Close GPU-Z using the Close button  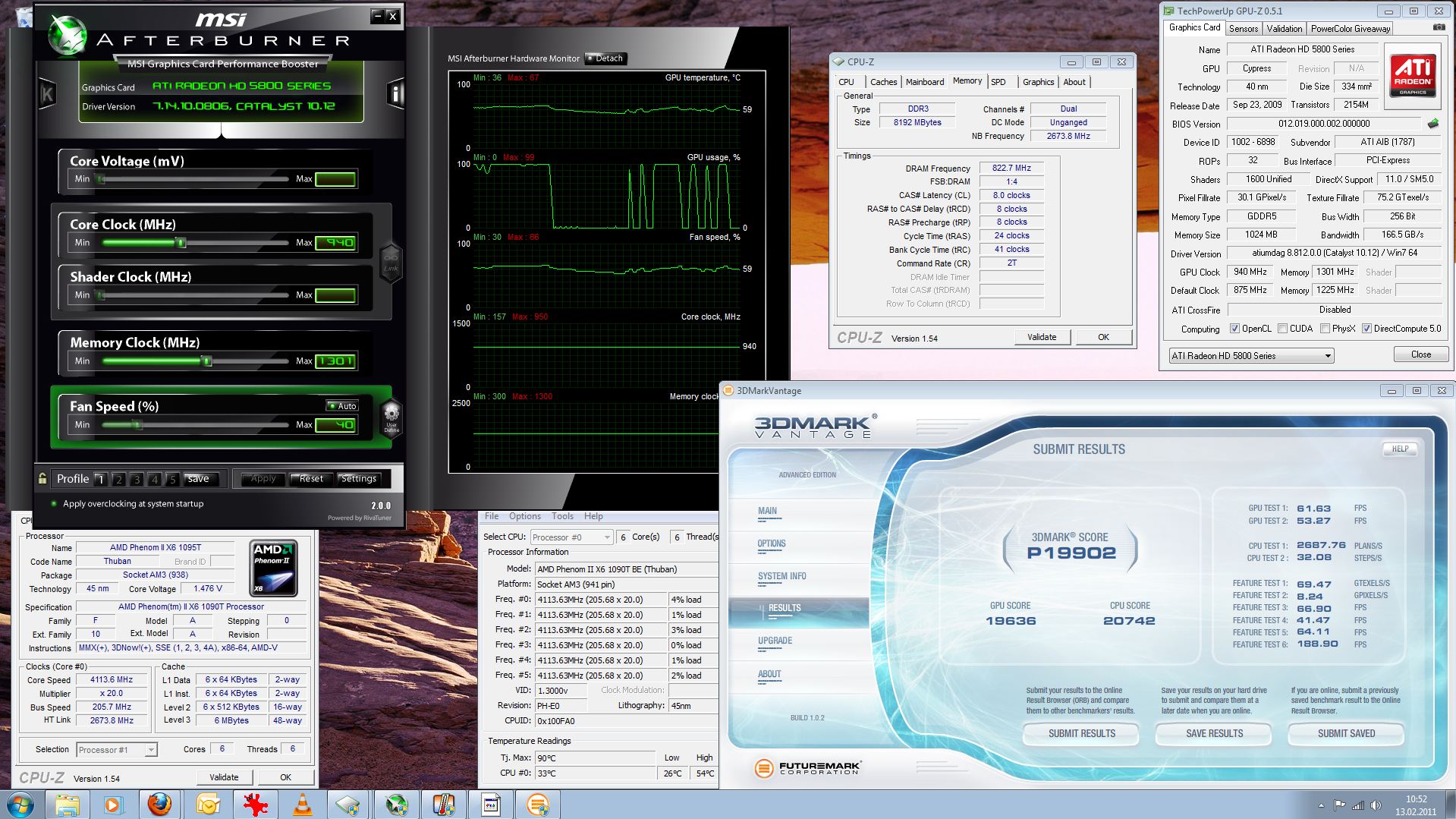click(x=1420, y=354)
